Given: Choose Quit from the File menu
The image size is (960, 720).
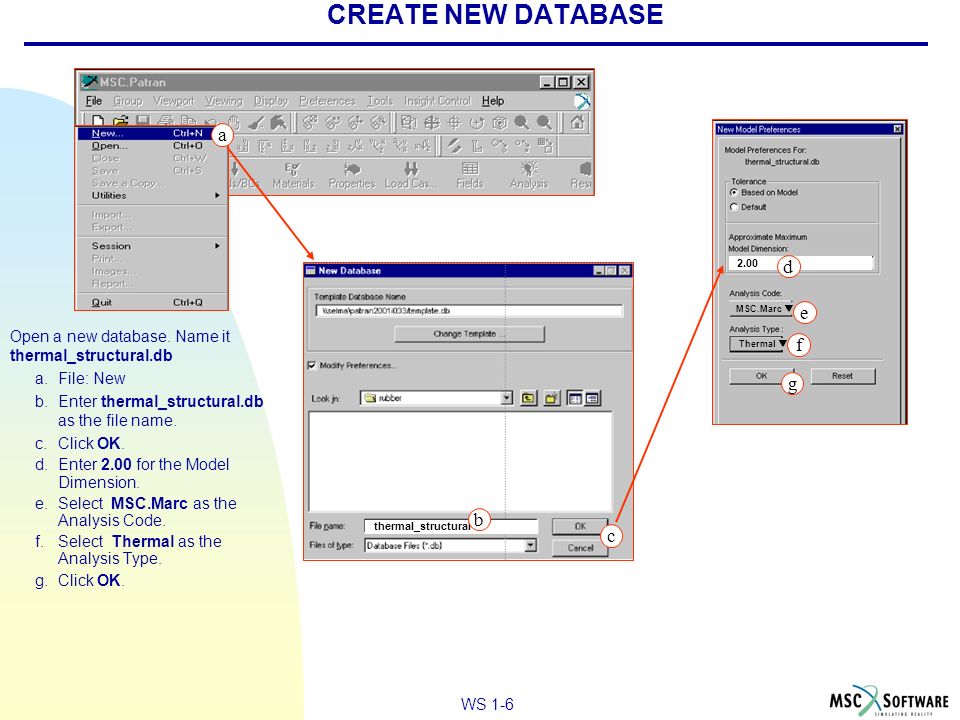Looking at the screenshot, I should point(152,302).
